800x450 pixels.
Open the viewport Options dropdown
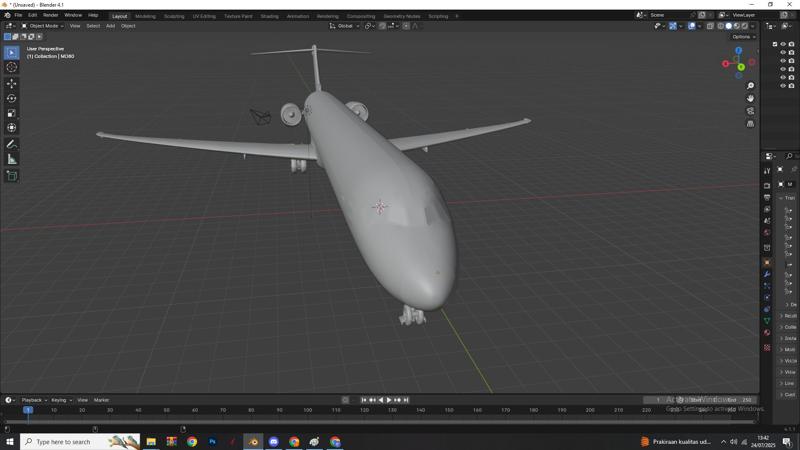743,37
